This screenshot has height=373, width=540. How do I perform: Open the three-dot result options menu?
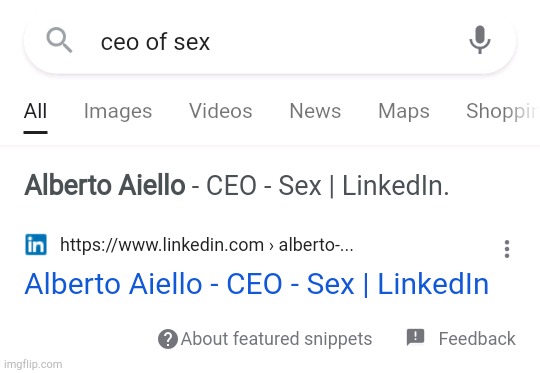pyautogui.click(x=507, y=249)
